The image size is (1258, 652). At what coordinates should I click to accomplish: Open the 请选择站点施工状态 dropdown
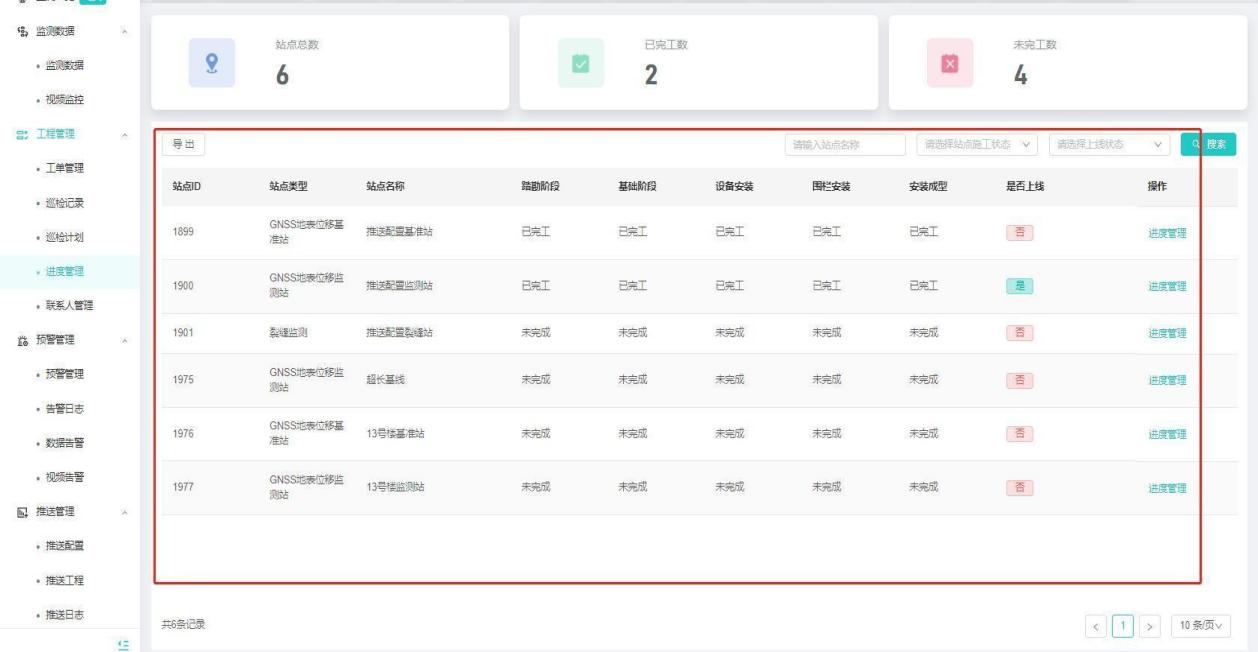click(x=975, y=145)
